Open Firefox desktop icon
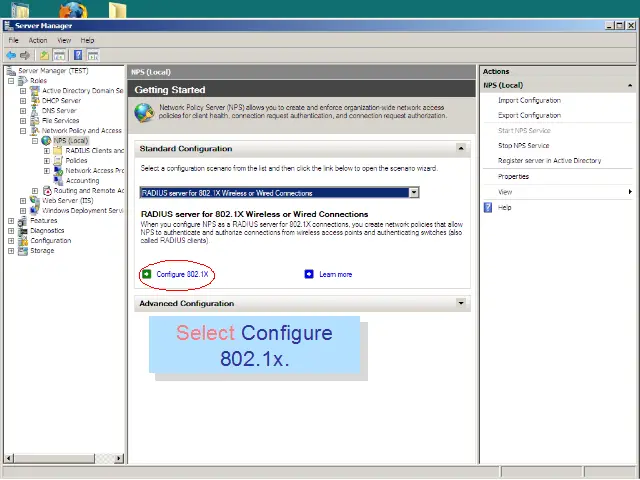 (73, 9)
